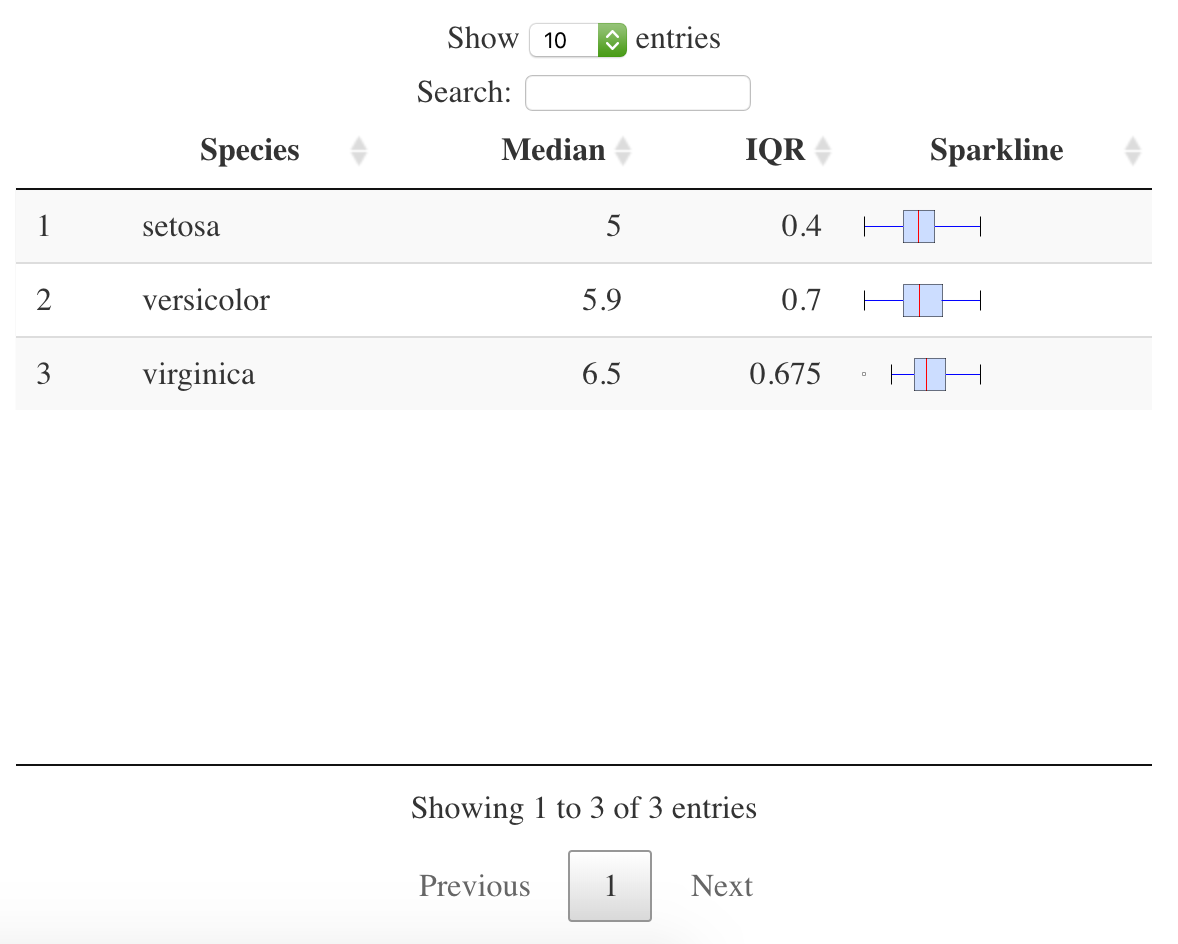This screenshot has width=1178, height=944.
Task: Click the outlier dot beside virginica's boxplot
Action: coord(864,372)
